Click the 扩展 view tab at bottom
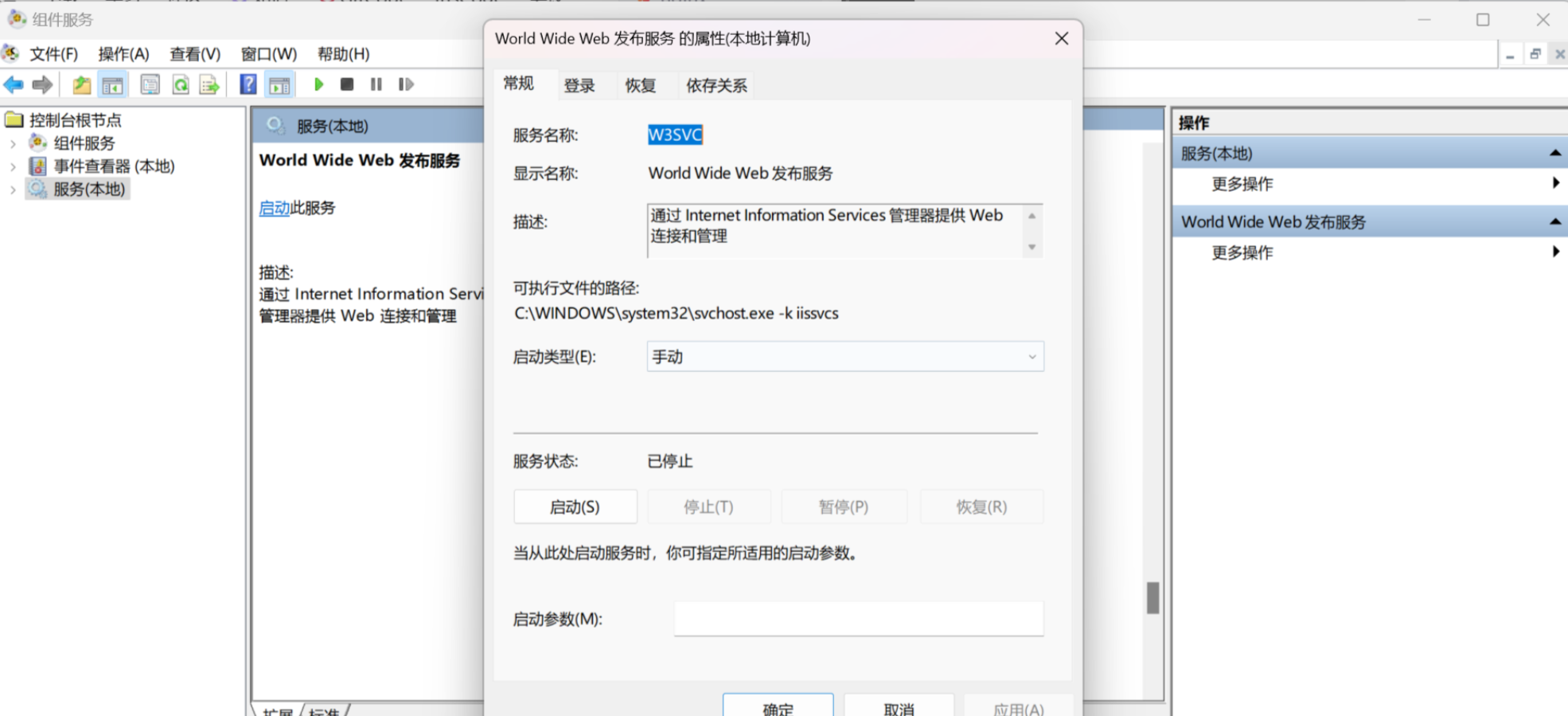 [278, 710]
